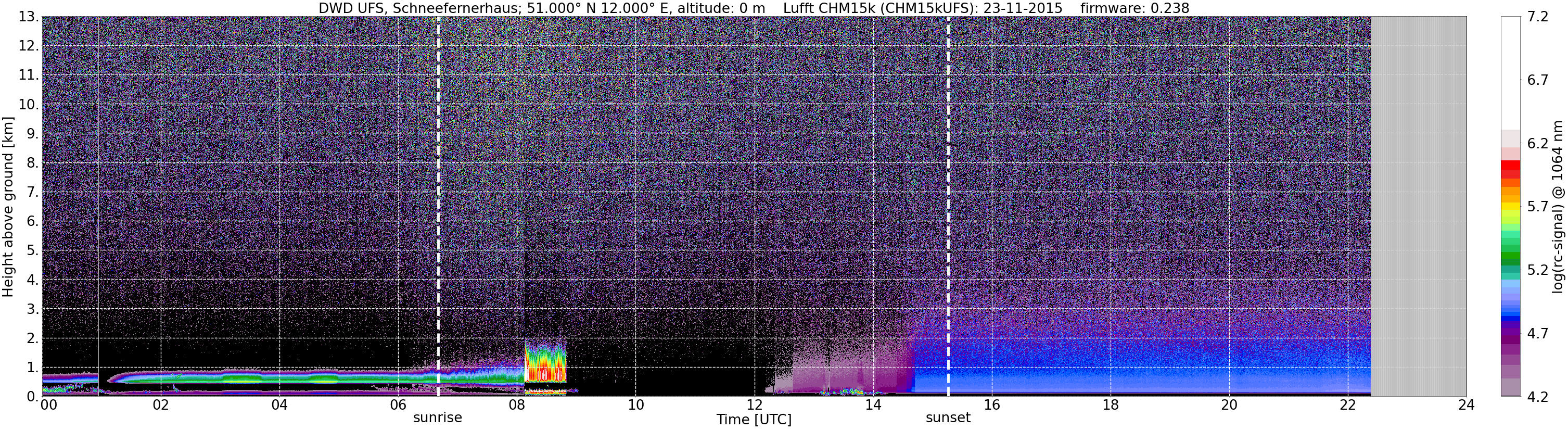Click the time axis tick "10"

(635, 405)
